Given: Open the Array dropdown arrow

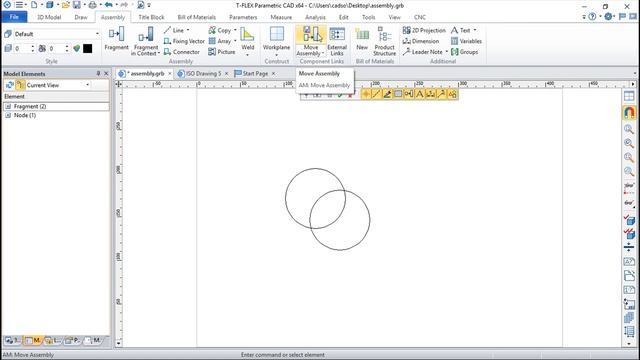Looking at the screenshot, I should 235,41.
